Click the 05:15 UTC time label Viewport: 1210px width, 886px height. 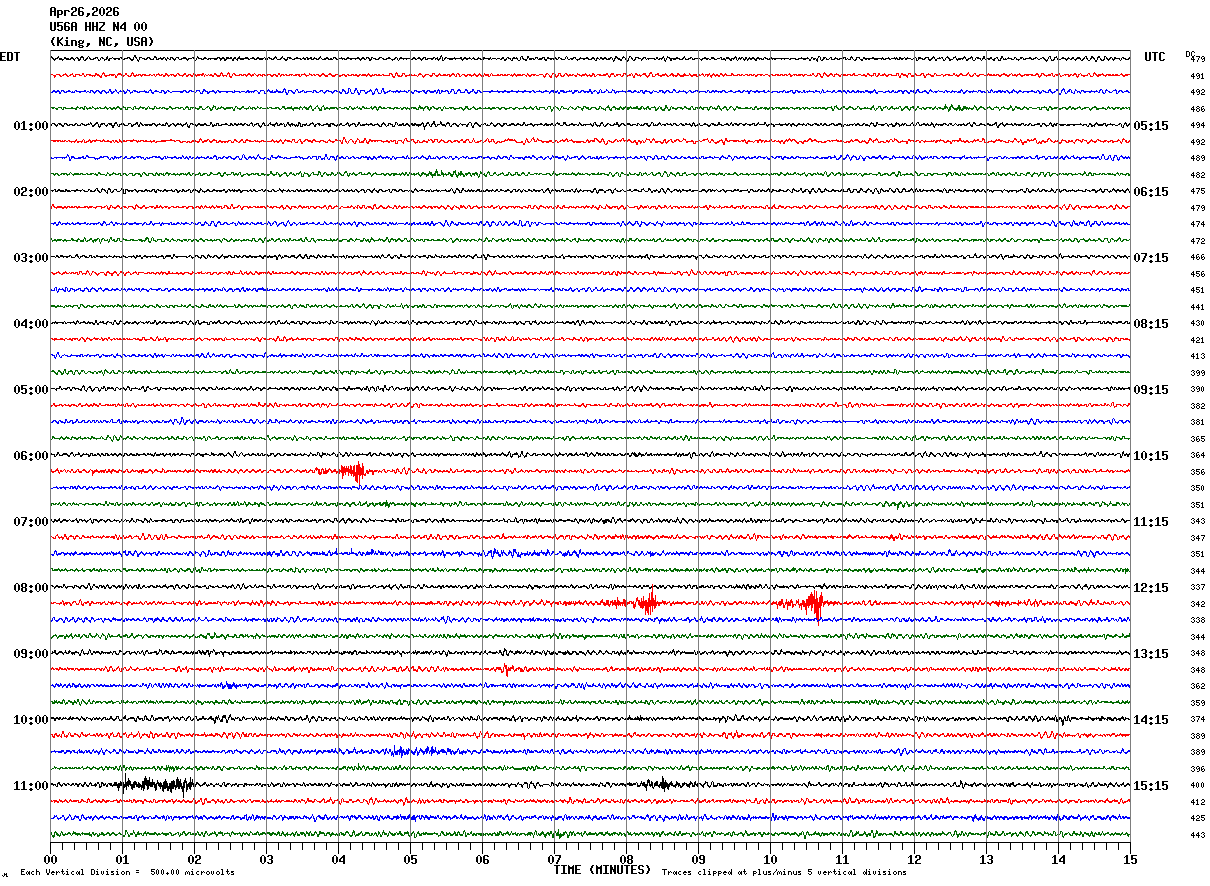1151,126
